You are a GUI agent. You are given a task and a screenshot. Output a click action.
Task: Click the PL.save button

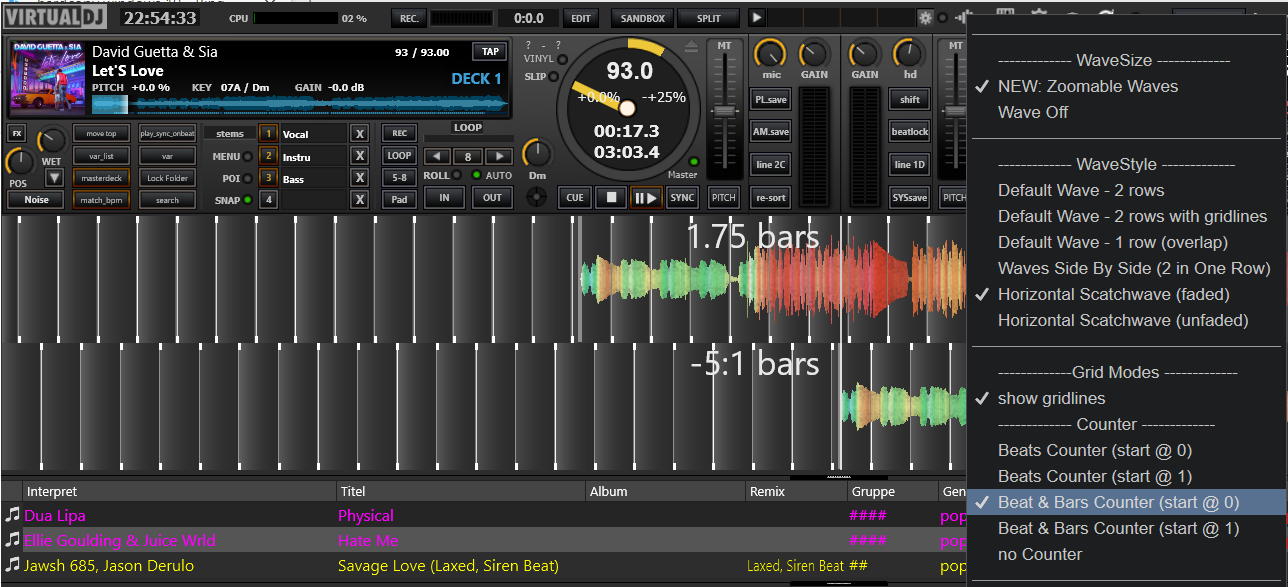pyautogui.click(x=771, y=99)
